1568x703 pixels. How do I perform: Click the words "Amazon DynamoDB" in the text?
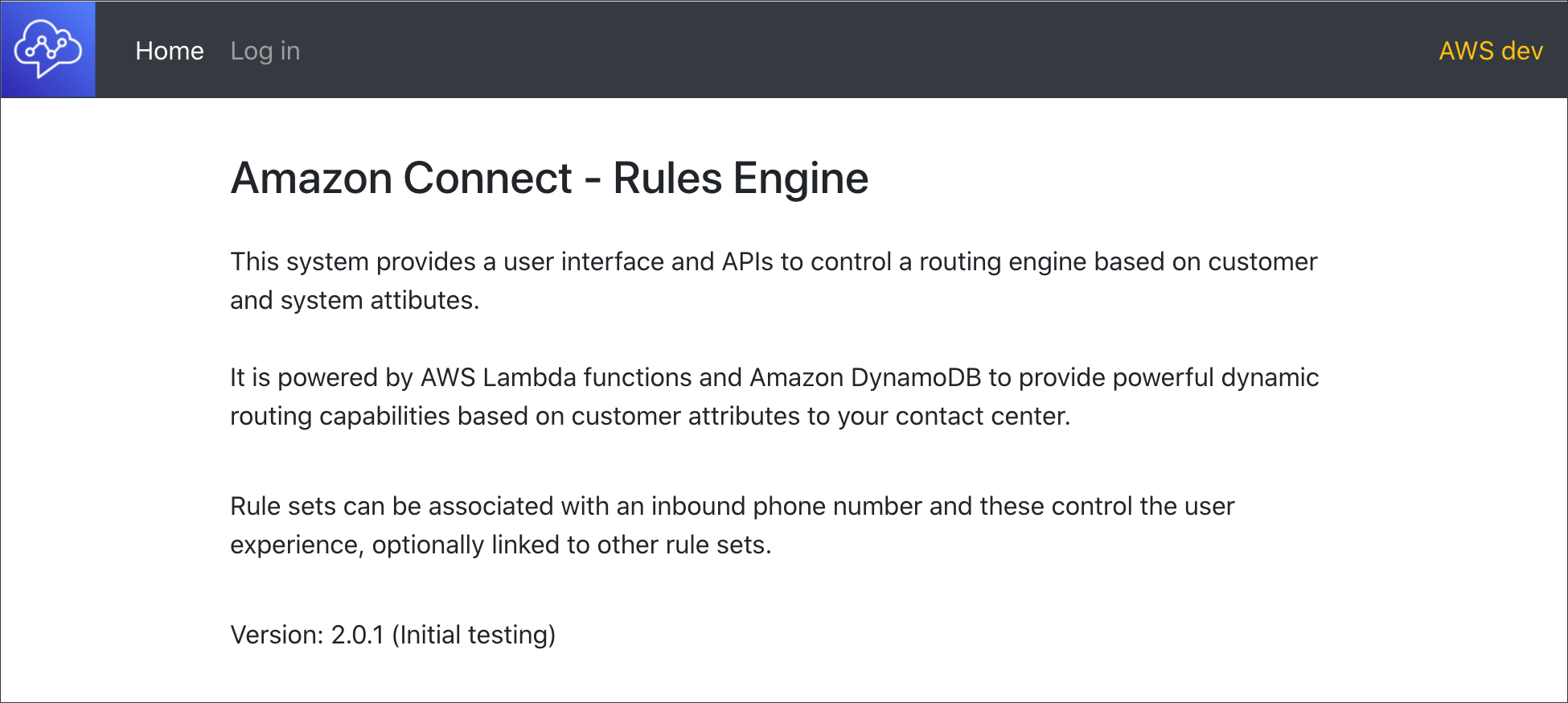pyautogui.click(x=865, y=377)
